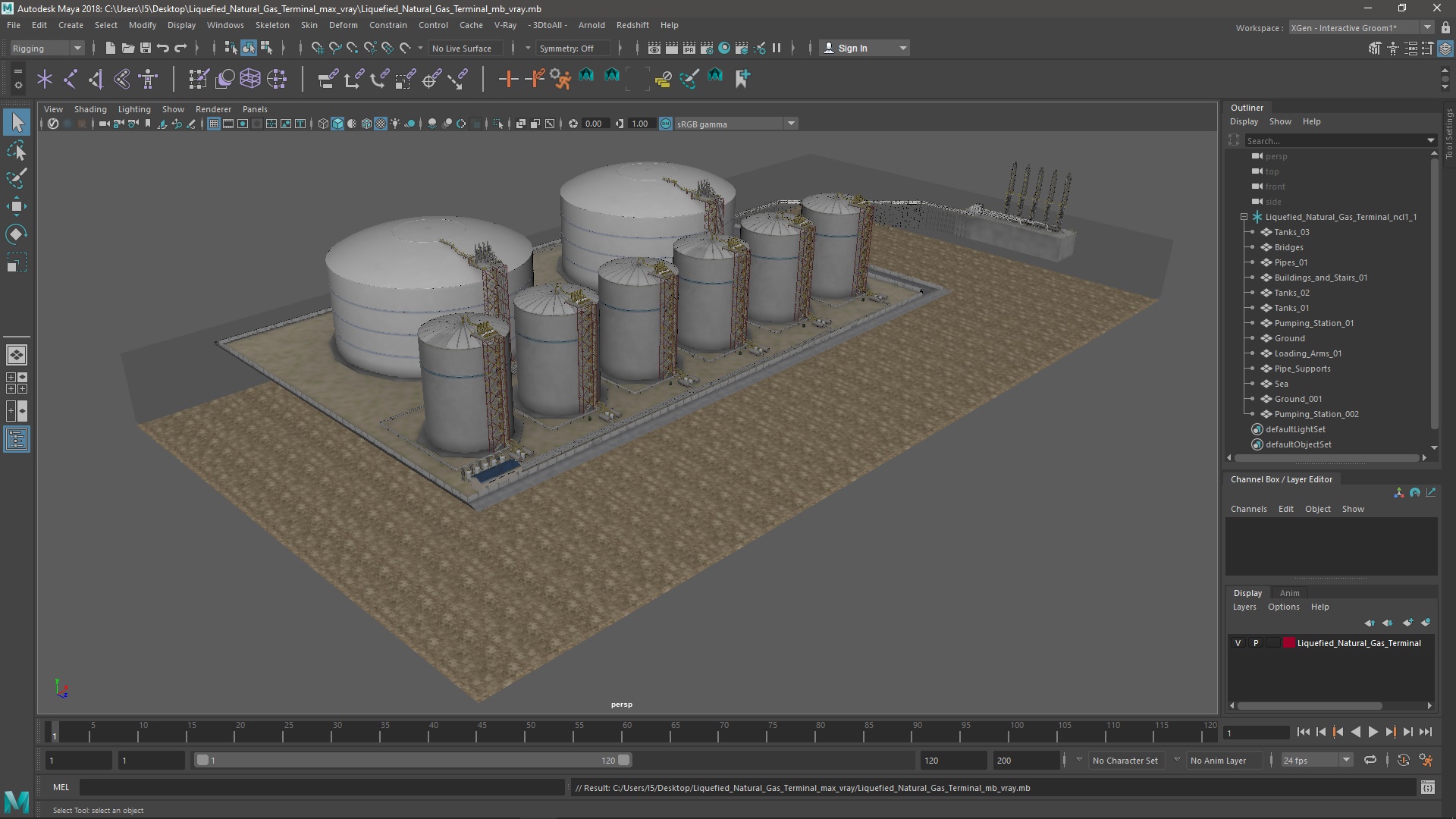The image size is (1456, 819).
Task: Select Tanks_03 in the Outliner
Action: tap(1291, 232)
